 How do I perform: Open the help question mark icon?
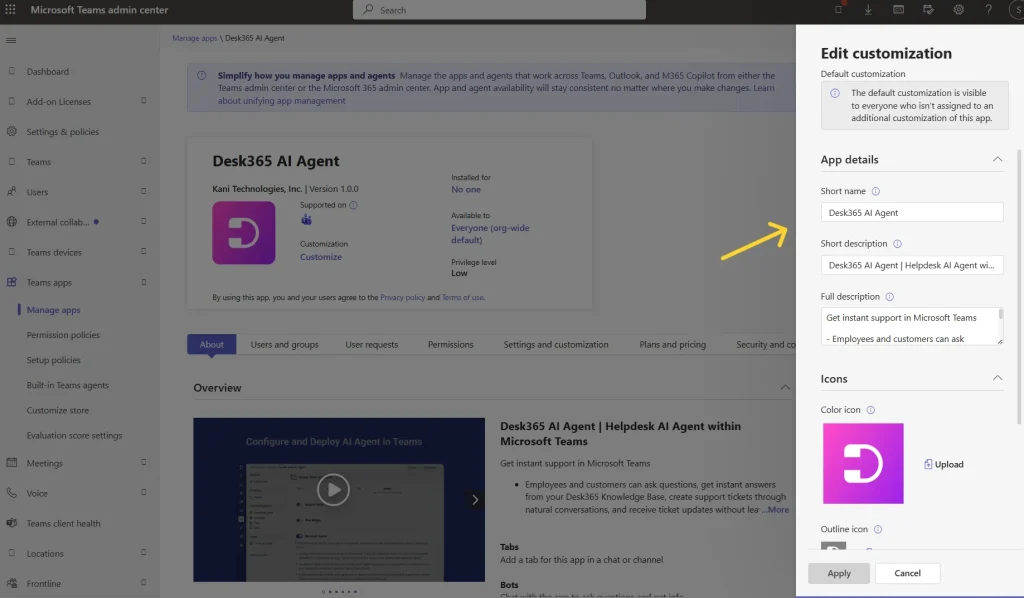[988, 10]
